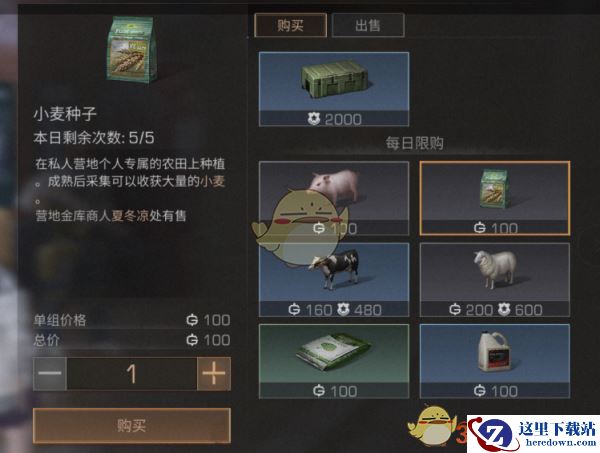The width and height of the screenshot is (600, 453).
Task: Select the pink pig item
Action: (x=334, y=198)
